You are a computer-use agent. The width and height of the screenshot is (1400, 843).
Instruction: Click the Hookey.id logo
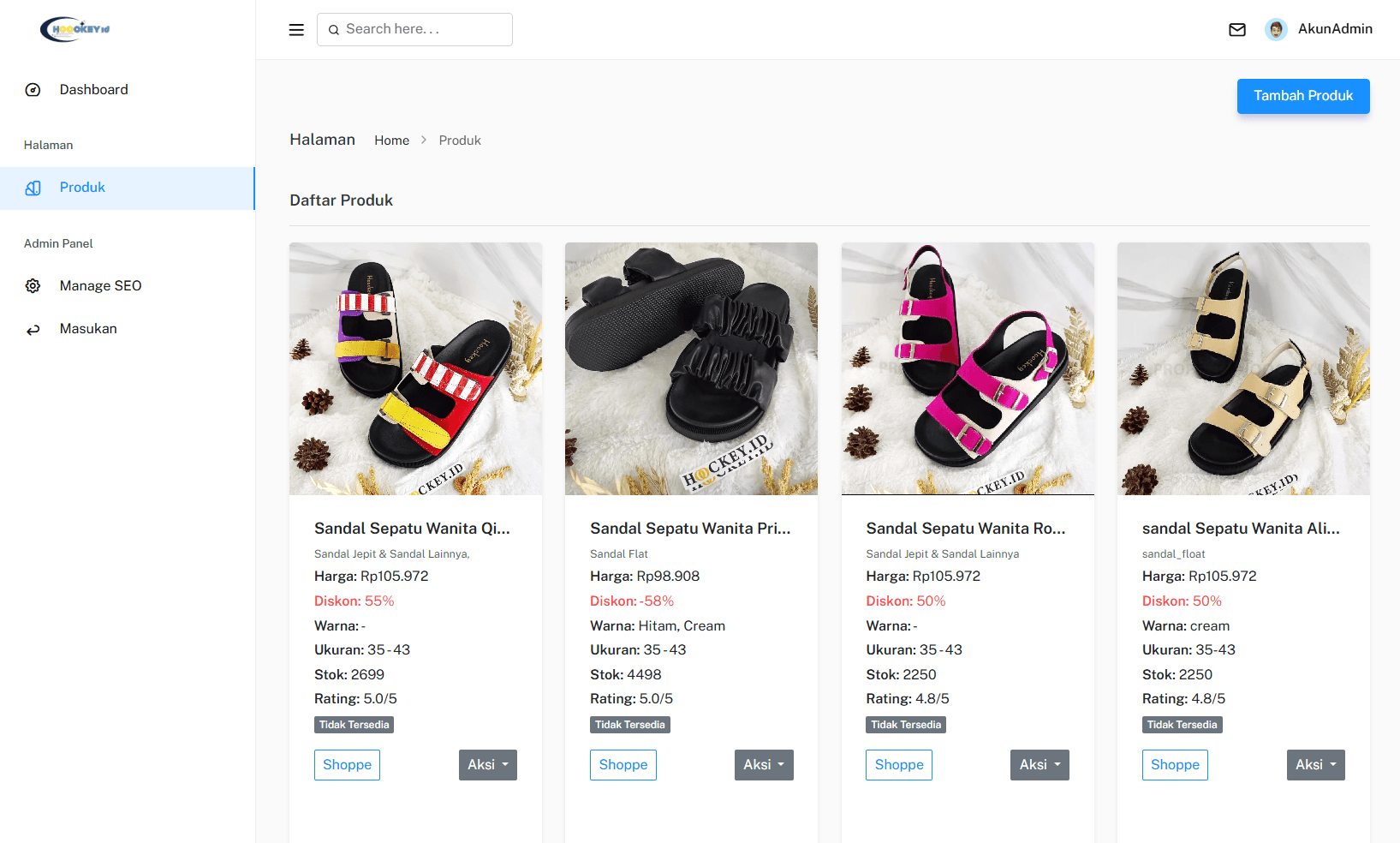[x=75, y=29]
